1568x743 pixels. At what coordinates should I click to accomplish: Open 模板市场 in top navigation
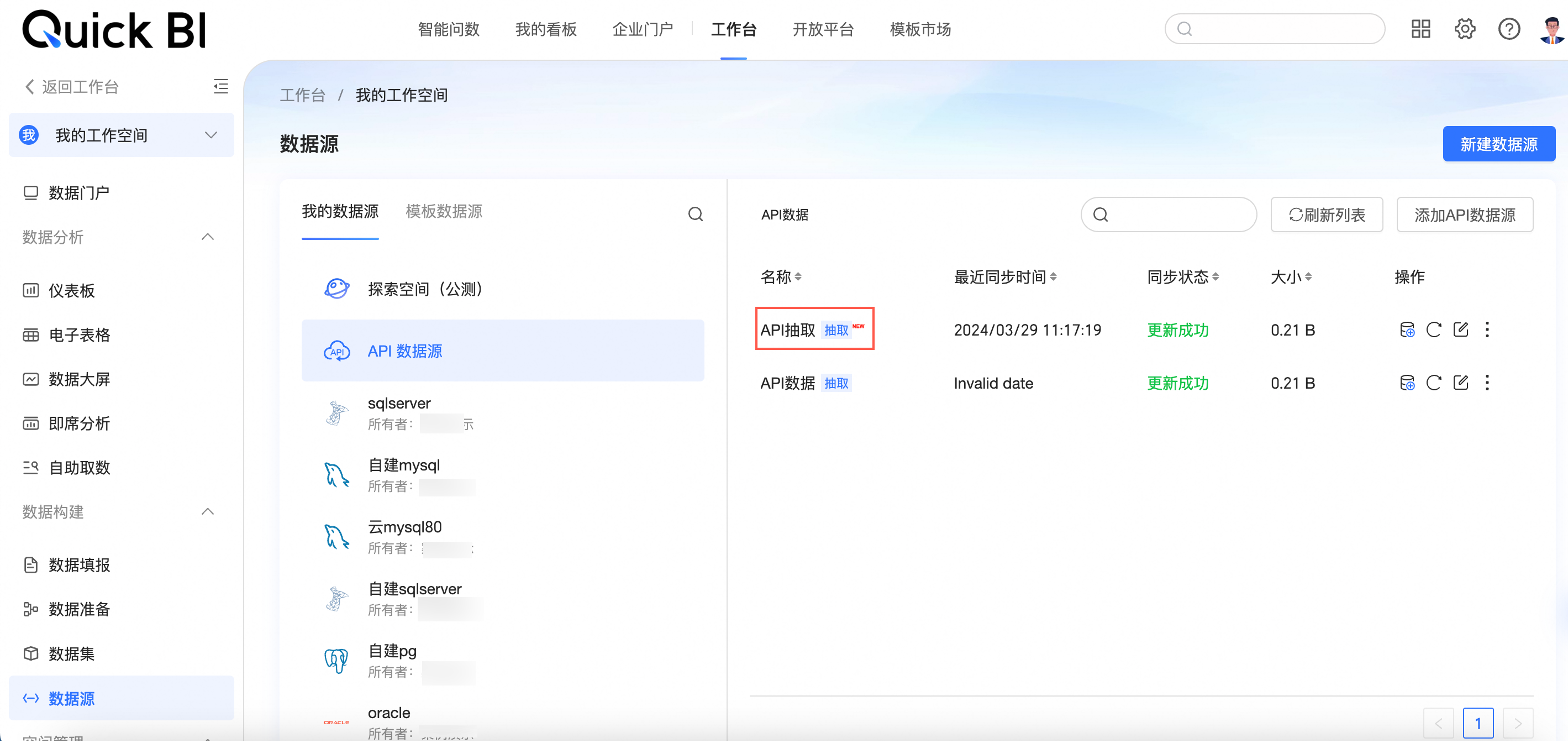[920, 29]
